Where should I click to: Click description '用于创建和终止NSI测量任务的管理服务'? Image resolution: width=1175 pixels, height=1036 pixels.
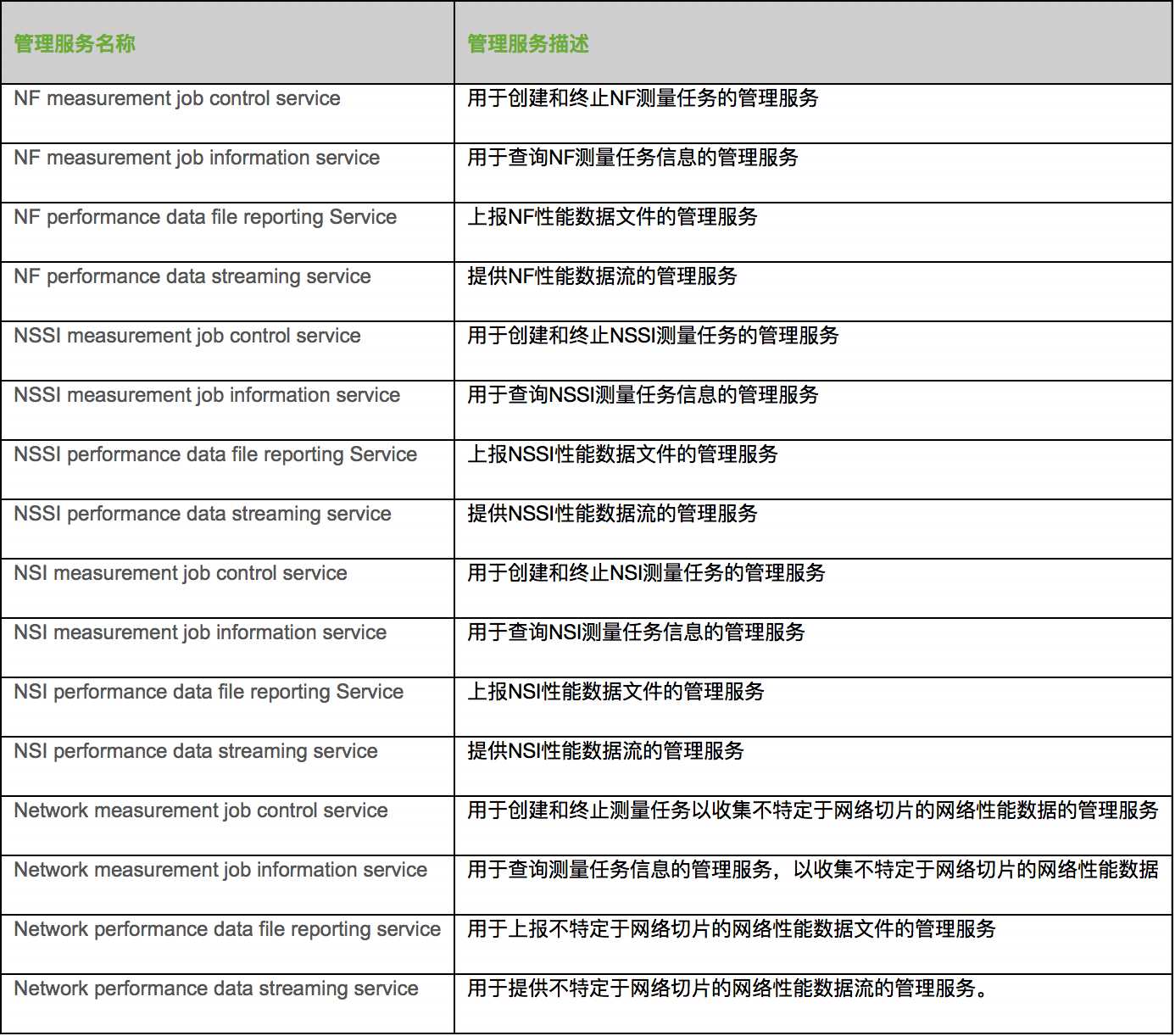point(646,573)
